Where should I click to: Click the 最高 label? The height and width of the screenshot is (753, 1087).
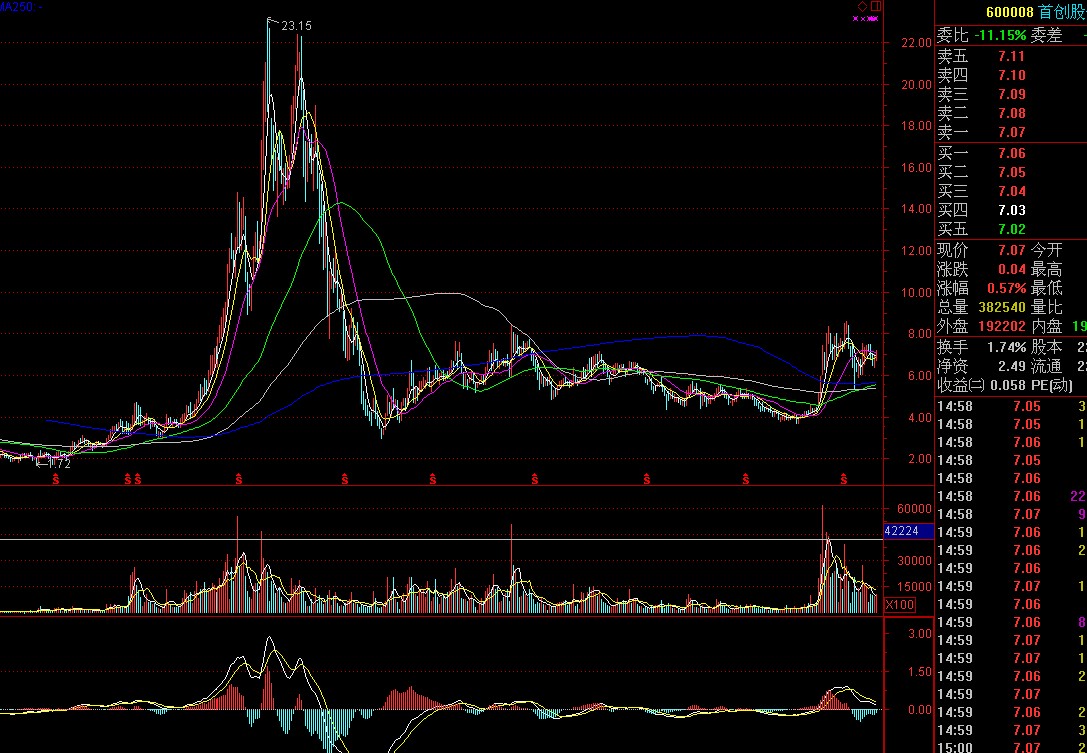pyautogui.click(x=1046, y=269)
